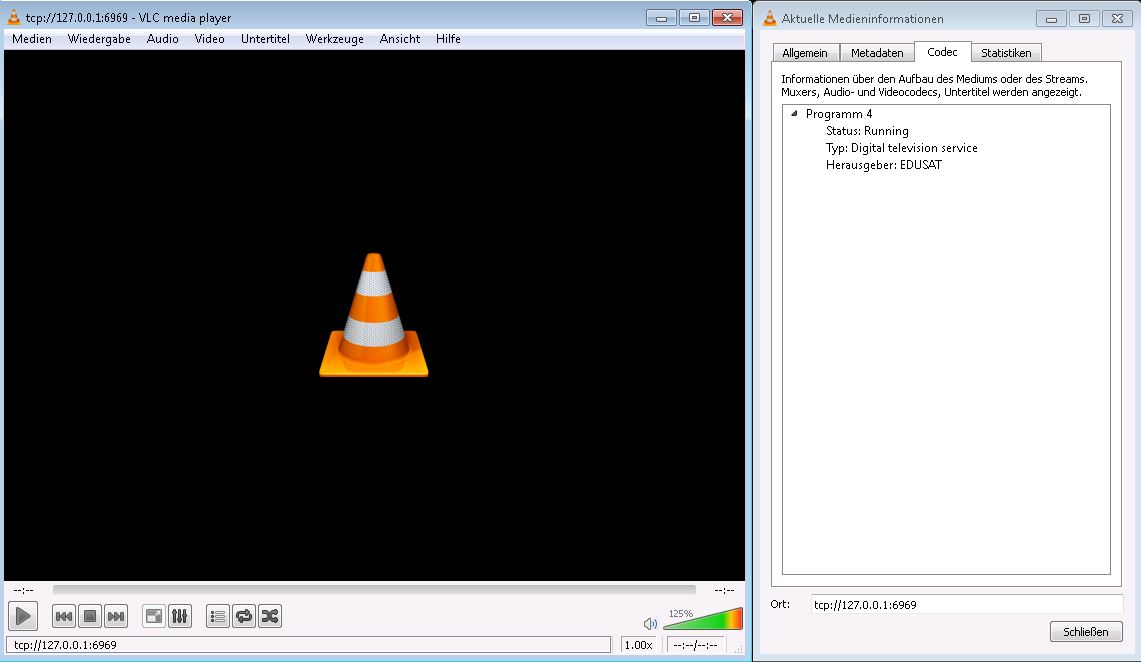Open the Video menu

coord(210,39)
